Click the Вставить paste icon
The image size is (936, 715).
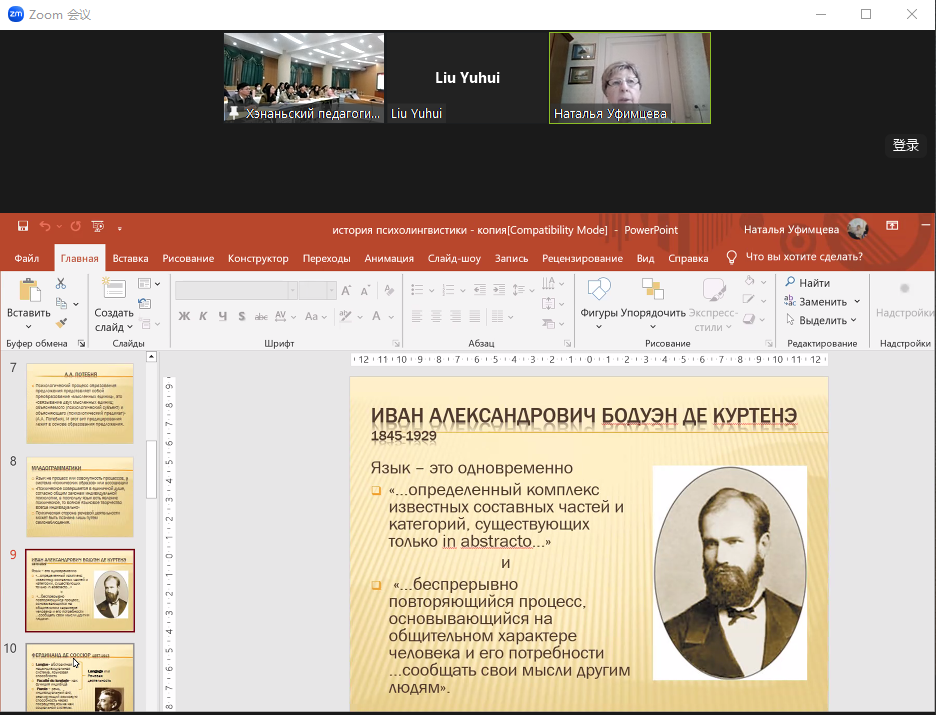coord(28,291)
